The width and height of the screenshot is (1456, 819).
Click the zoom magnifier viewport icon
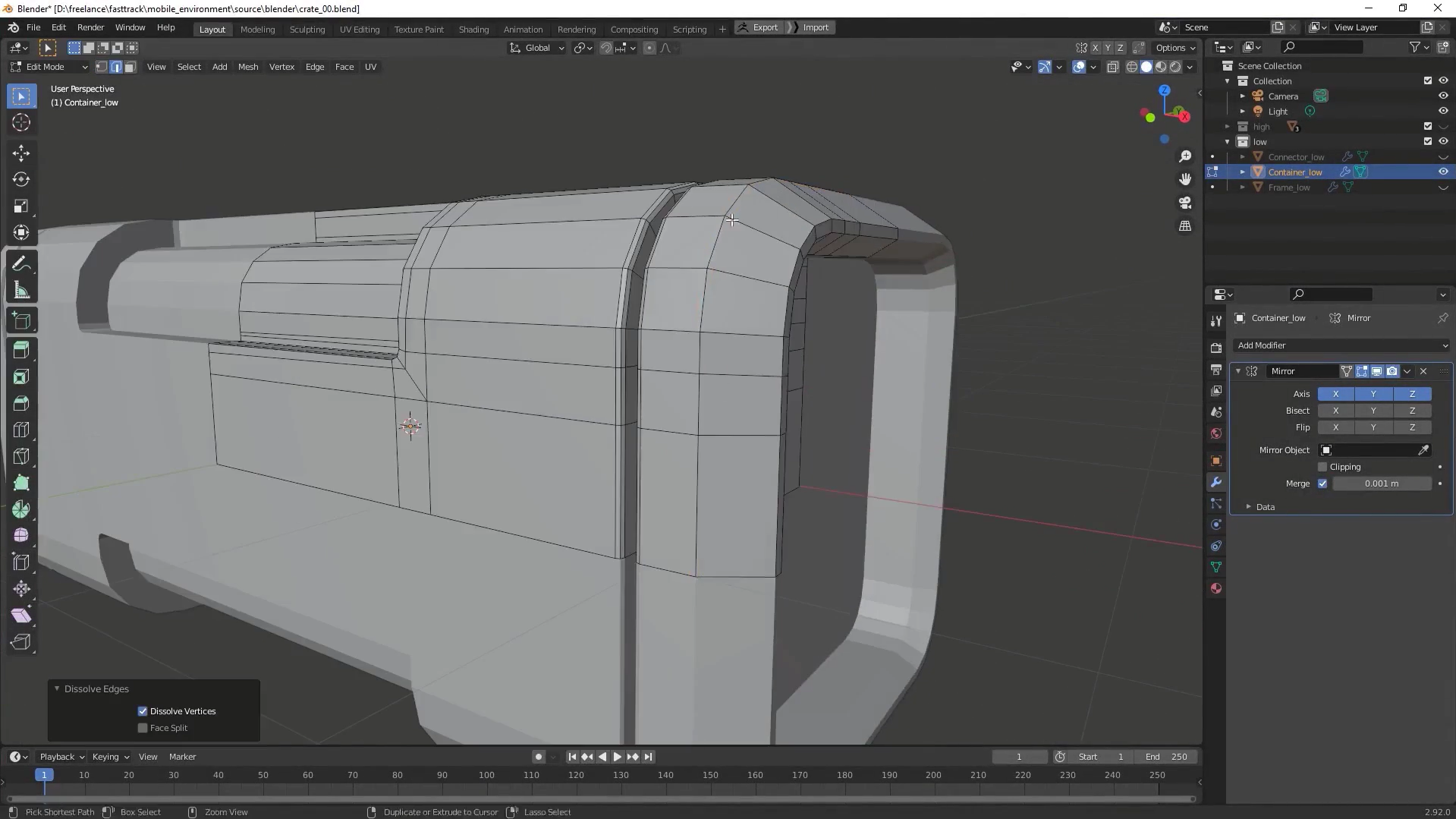(x=1185, y=156)
